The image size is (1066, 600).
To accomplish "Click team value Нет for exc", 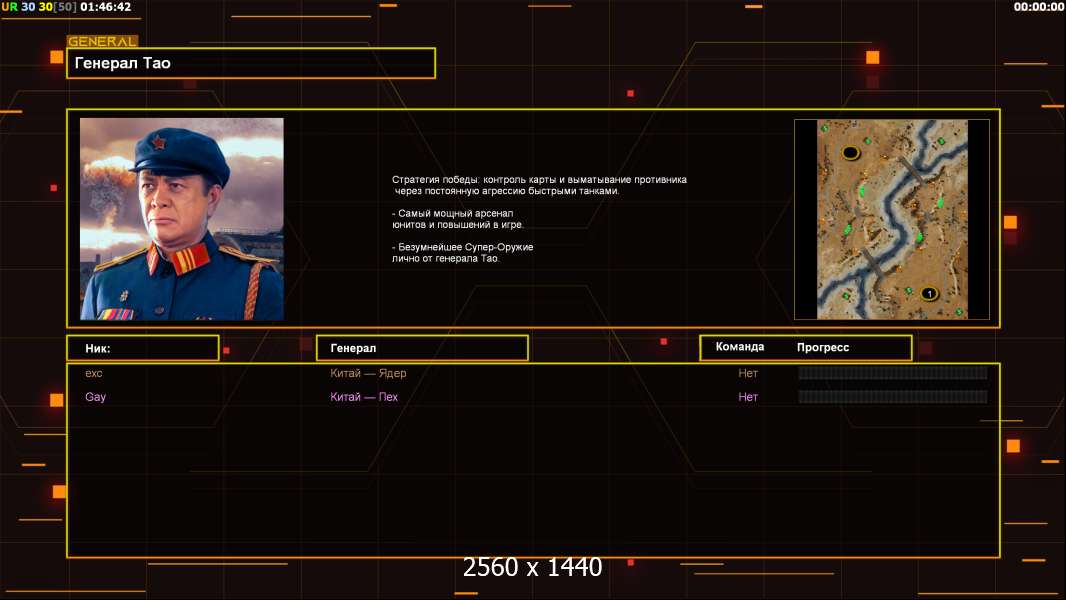I will pos(748,373).
